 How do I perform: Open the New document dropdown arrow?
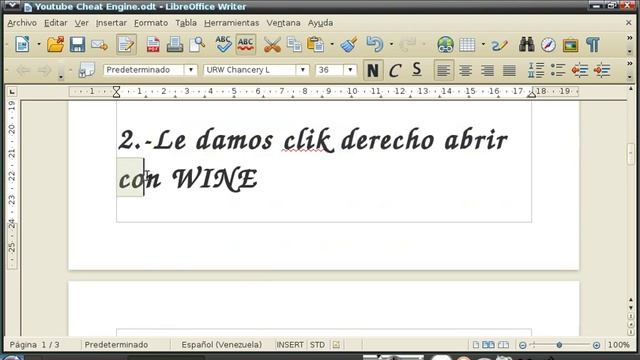tap(39, 44)
